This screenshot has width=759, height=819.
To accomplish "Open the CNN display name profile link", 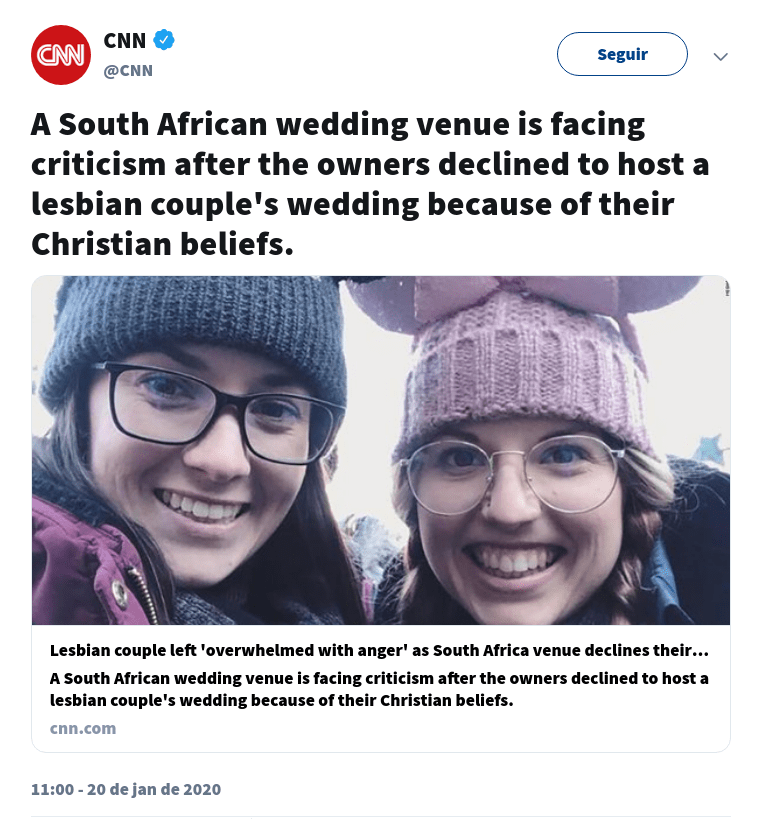I will pos(125,41).
